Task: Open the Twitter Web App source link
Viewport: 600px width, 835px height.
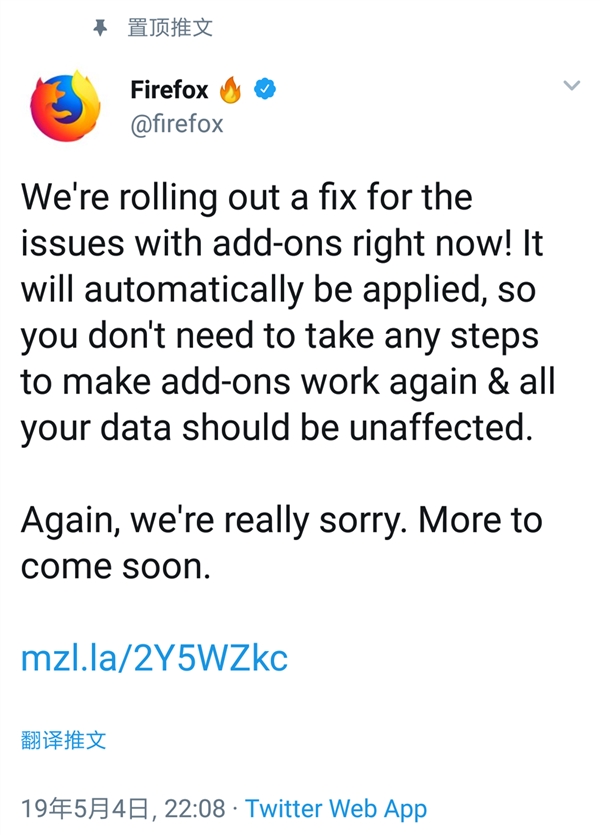Action: point(336,809)
